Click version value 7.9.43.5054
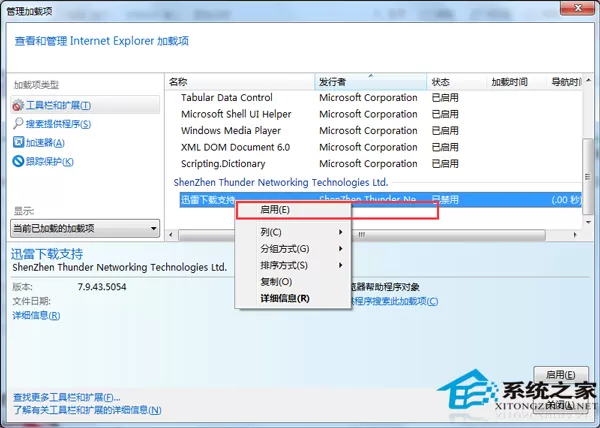Viewport: 600px width, 428px height. [102, 287]
